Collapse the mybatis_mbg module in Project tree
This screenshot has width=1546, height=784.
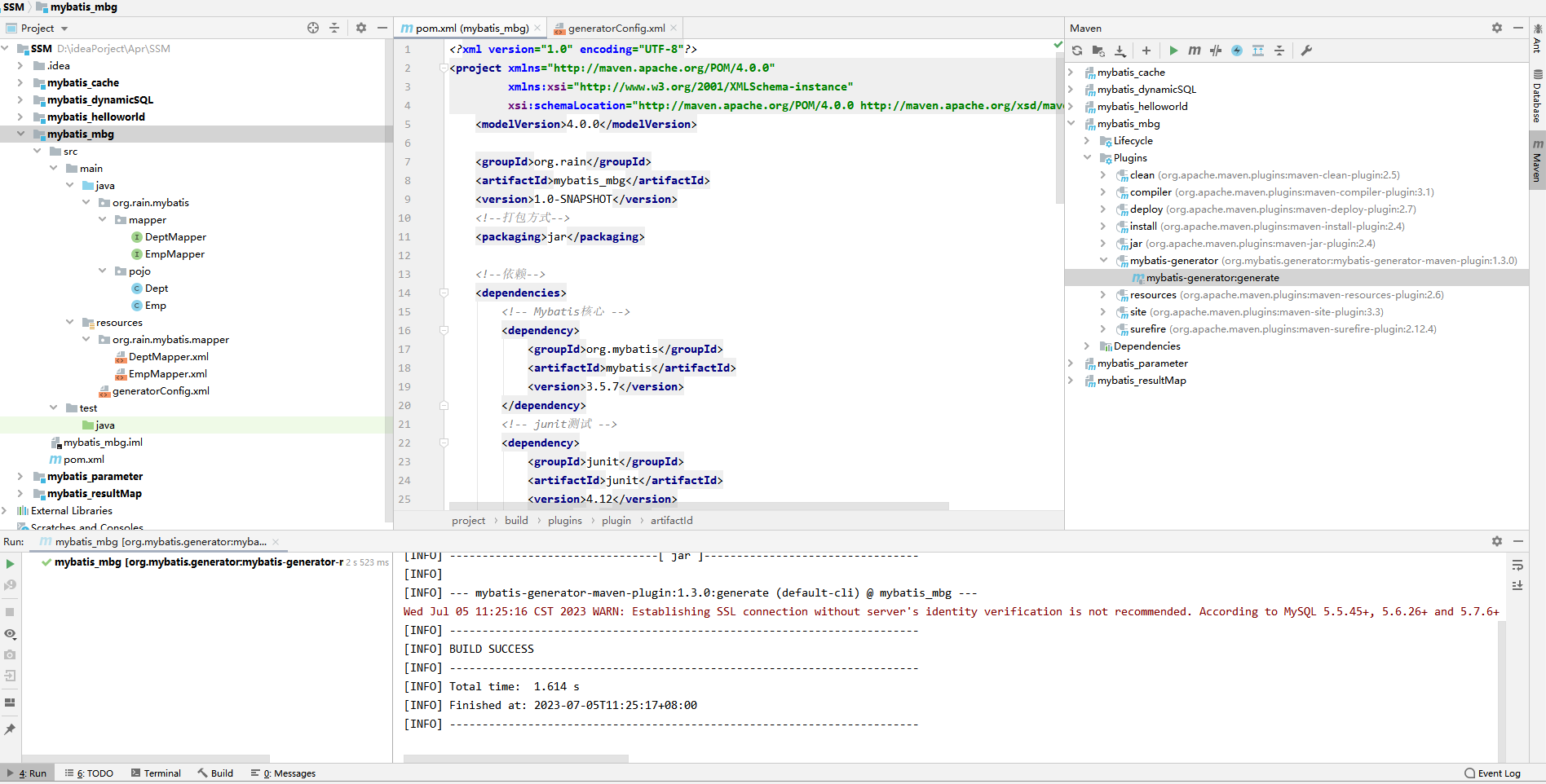click(x=20, y=134)
